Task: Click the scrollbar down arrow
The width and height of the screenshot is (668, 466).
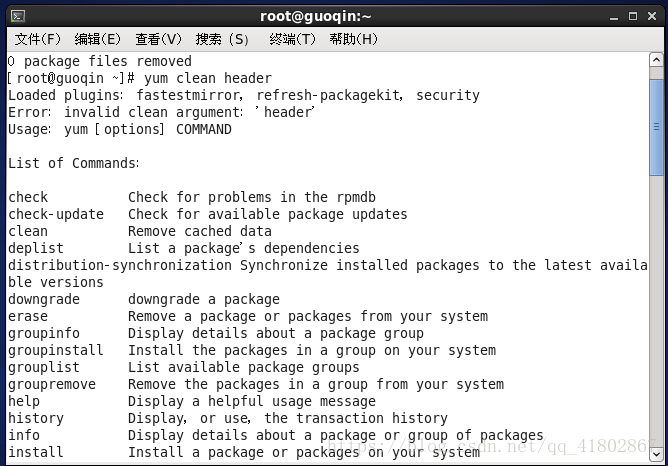Action: point(656,454)
